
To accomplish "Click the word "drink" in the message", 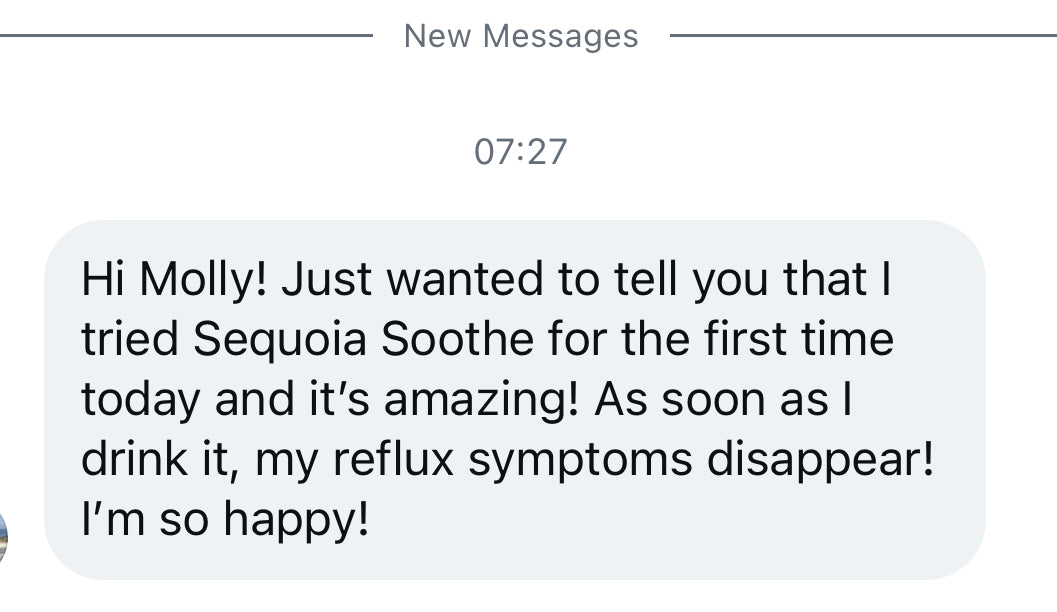I will [x=134, y=460].
